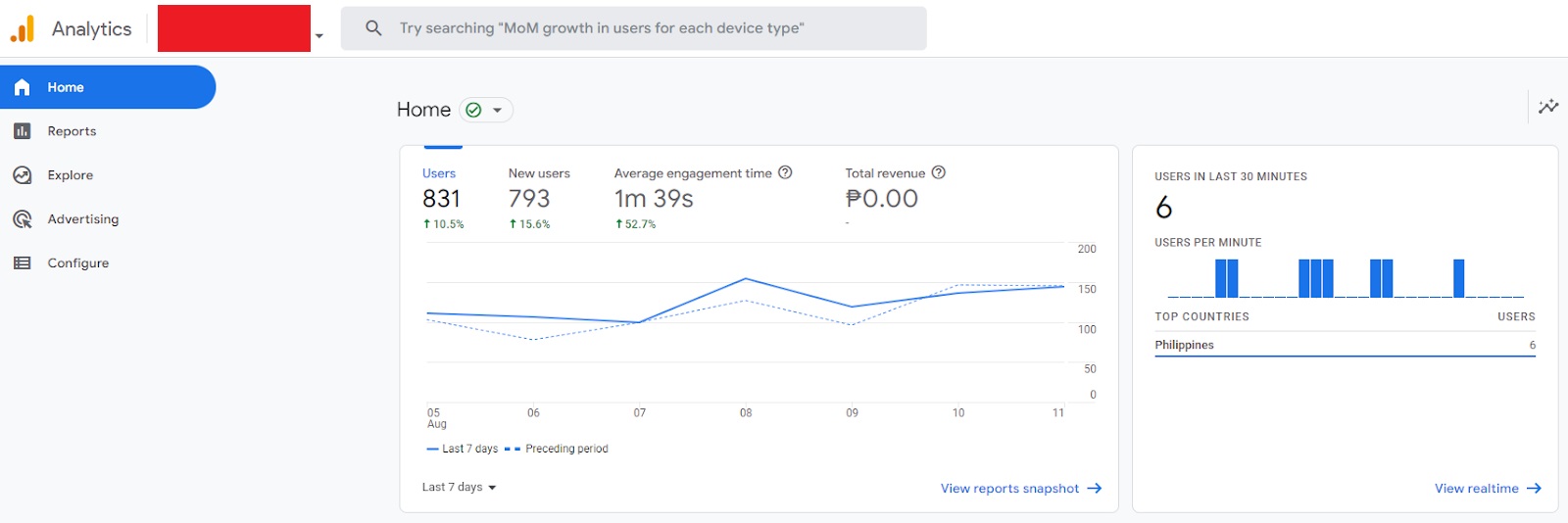Click the Google Analytics logo icon

tap(23, 28)
